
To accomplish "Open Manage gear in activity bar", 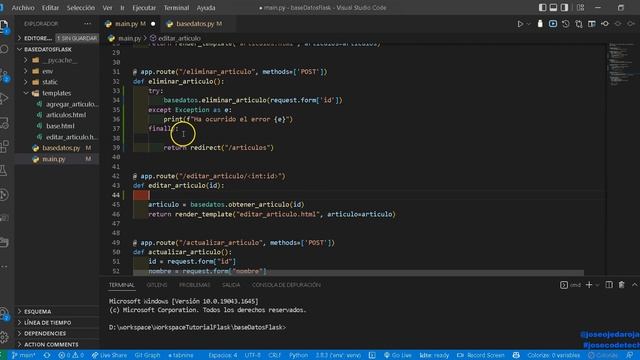I will coord(4,337).
